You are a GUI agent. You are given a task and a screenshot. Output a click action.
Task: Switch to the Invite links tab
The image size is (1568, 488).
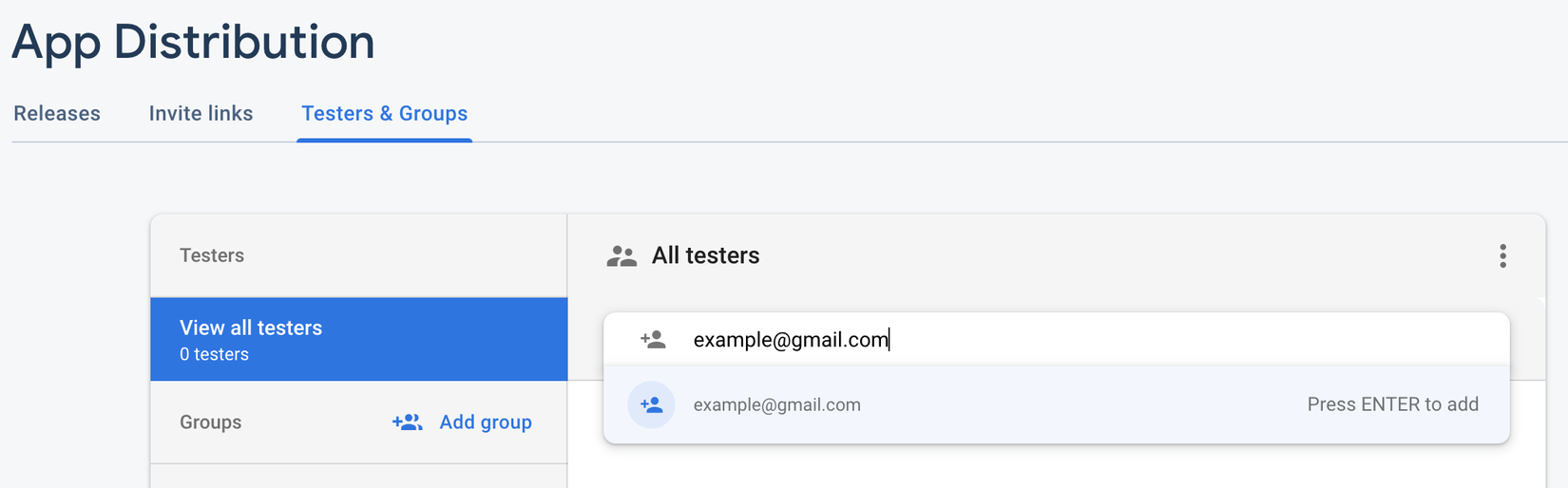tap(201, 114)
